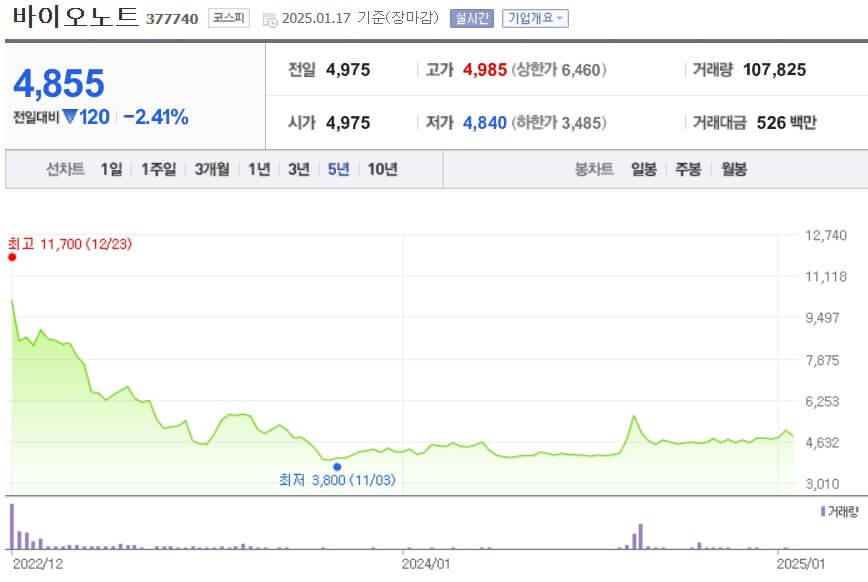Click the 12,740 price axis label
This screenshot has height=582, width=868.
826,235
